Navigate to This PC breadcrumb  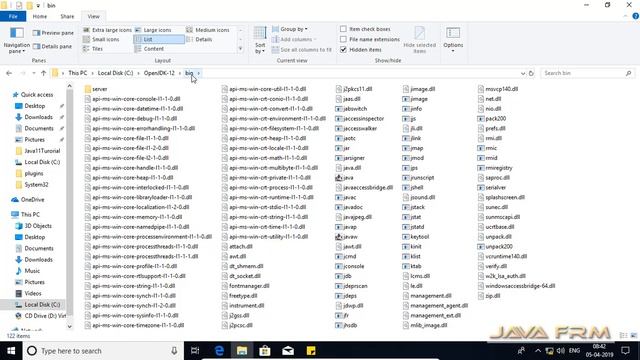point(78,73)
